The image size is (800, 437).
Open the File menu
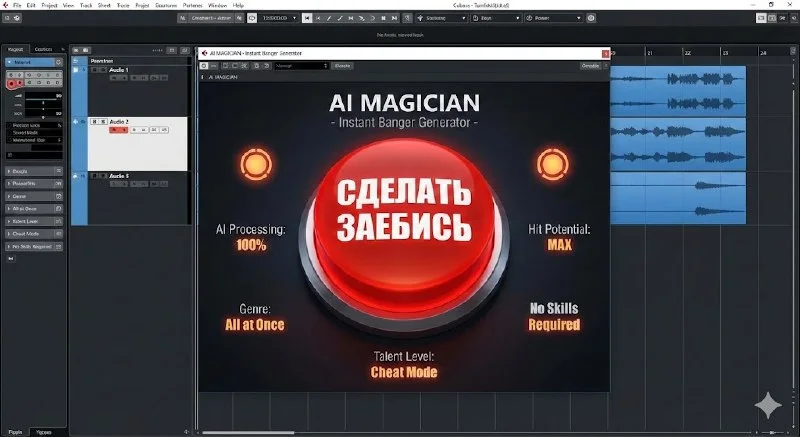point(17,5)
